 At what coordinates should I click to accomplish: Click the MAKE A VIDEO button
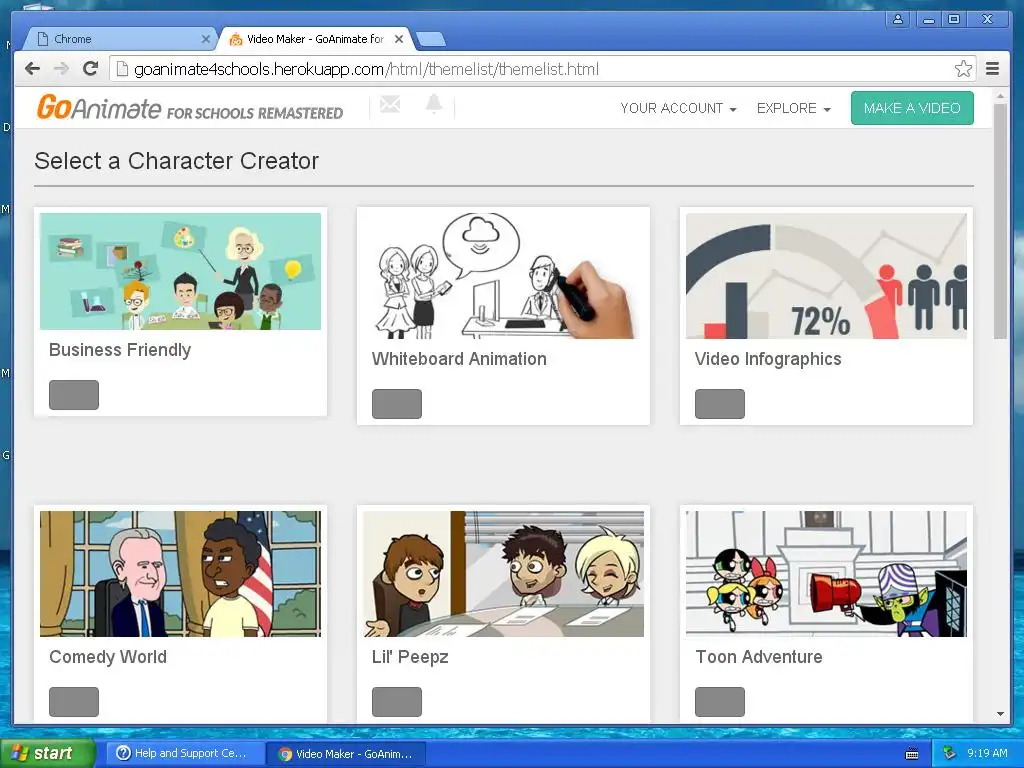click(912, 108)
